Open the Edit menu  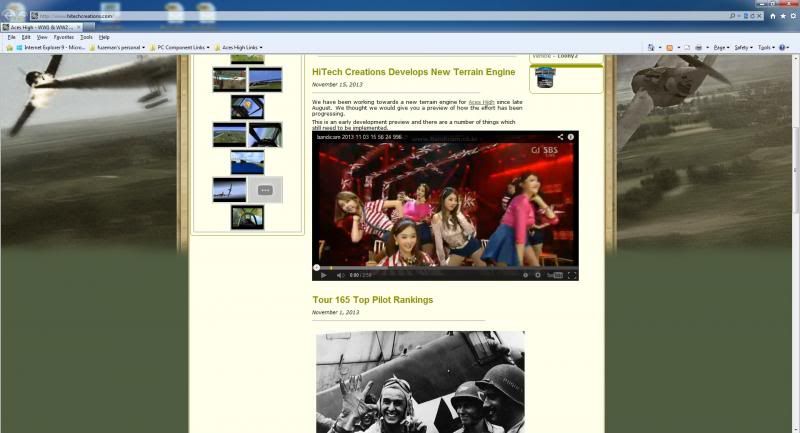tap(26, 37)
